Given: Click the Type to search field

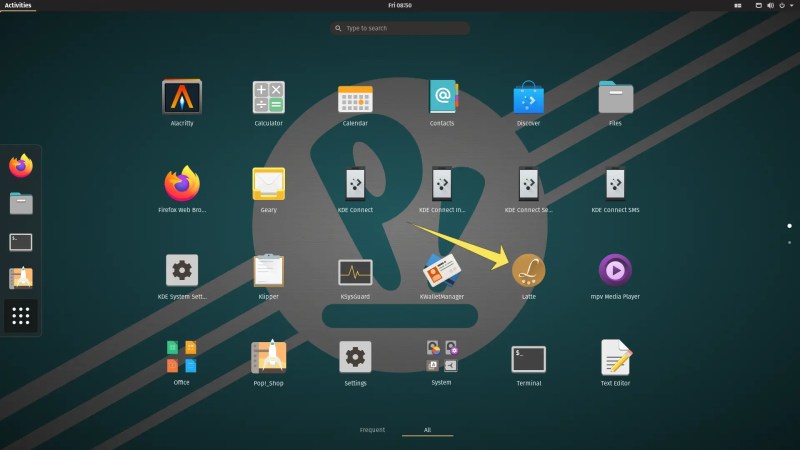Looking at the screenshot, I should point(400,28).
